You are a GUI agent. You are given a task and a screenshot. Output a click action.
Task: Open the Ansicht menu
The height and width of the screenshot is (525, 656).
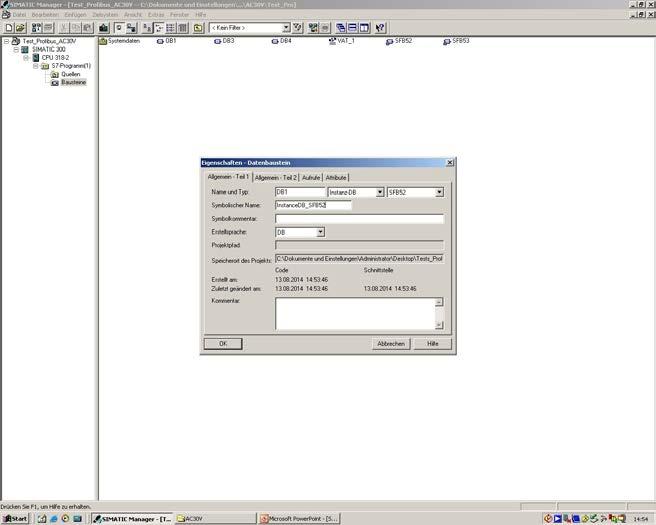click(x=133, y=15)
